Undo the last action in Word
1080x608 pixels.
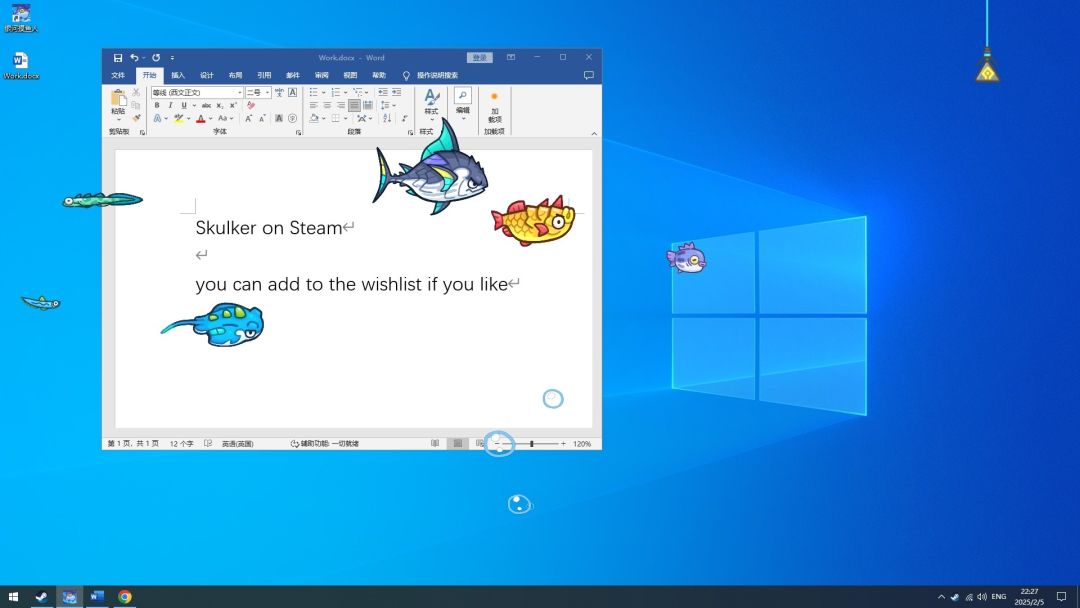point(134,58)
